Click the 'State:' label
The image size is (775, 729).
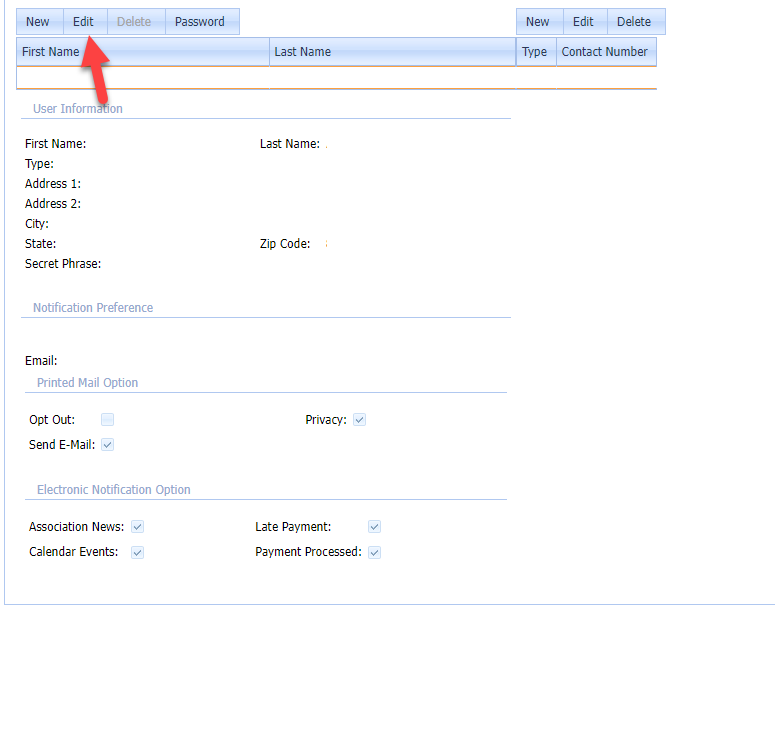click(x=41, y=244)
